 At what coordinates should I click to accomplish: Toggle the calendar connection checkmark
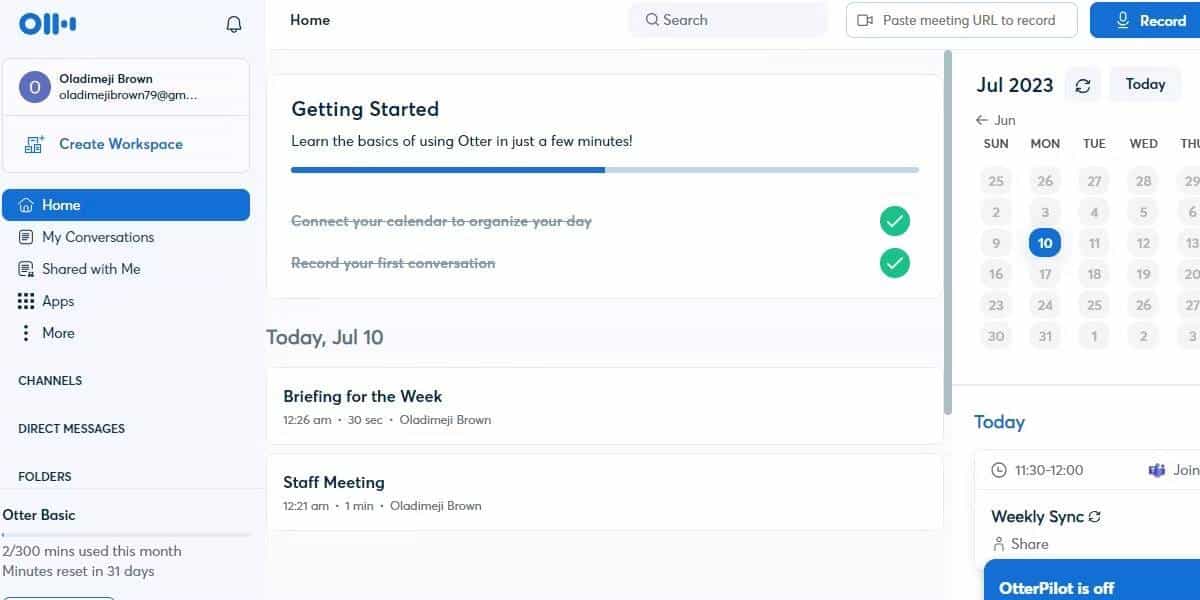(x=895, y=221)
